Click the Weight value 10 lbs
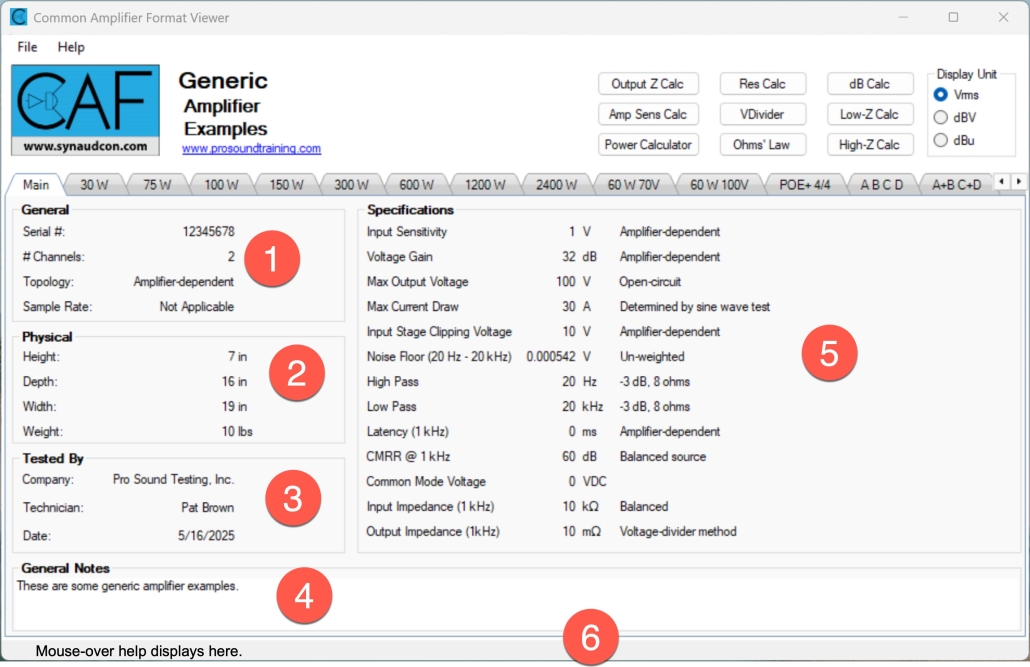The height and width of the screenshot is (667, 1030). (x=236, y=432)
